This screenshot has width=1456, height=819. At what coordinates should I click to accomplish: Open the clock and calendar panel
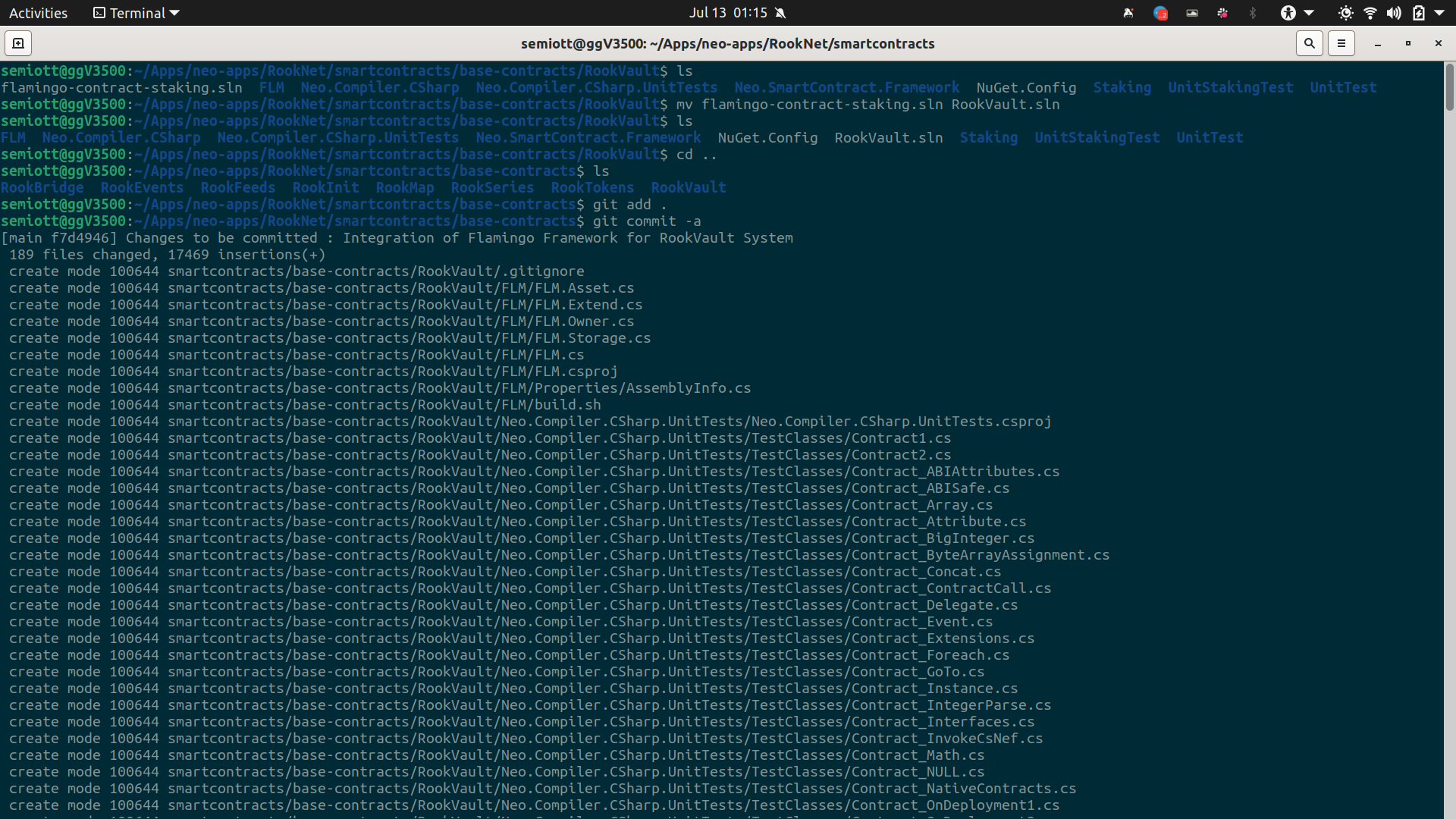[x=728, y=13]
